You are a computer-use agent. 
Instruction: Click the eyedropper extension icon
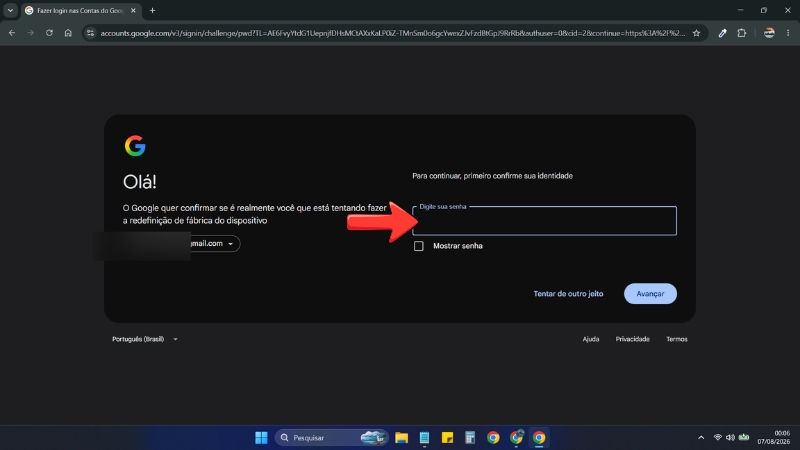(722, 33)
